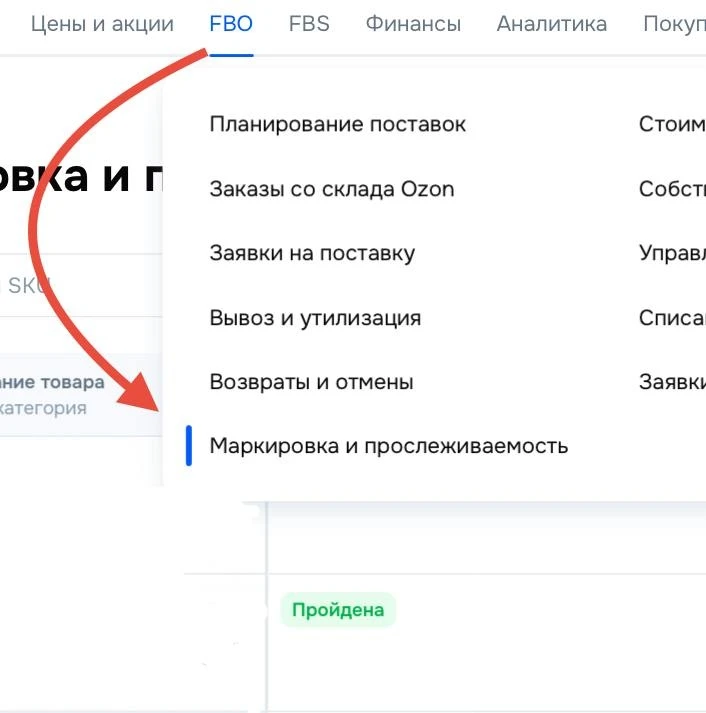The height and width of the screenshot is (713, 706).
Task: Click the SKU search field
Action: click(x=81, y=285)
